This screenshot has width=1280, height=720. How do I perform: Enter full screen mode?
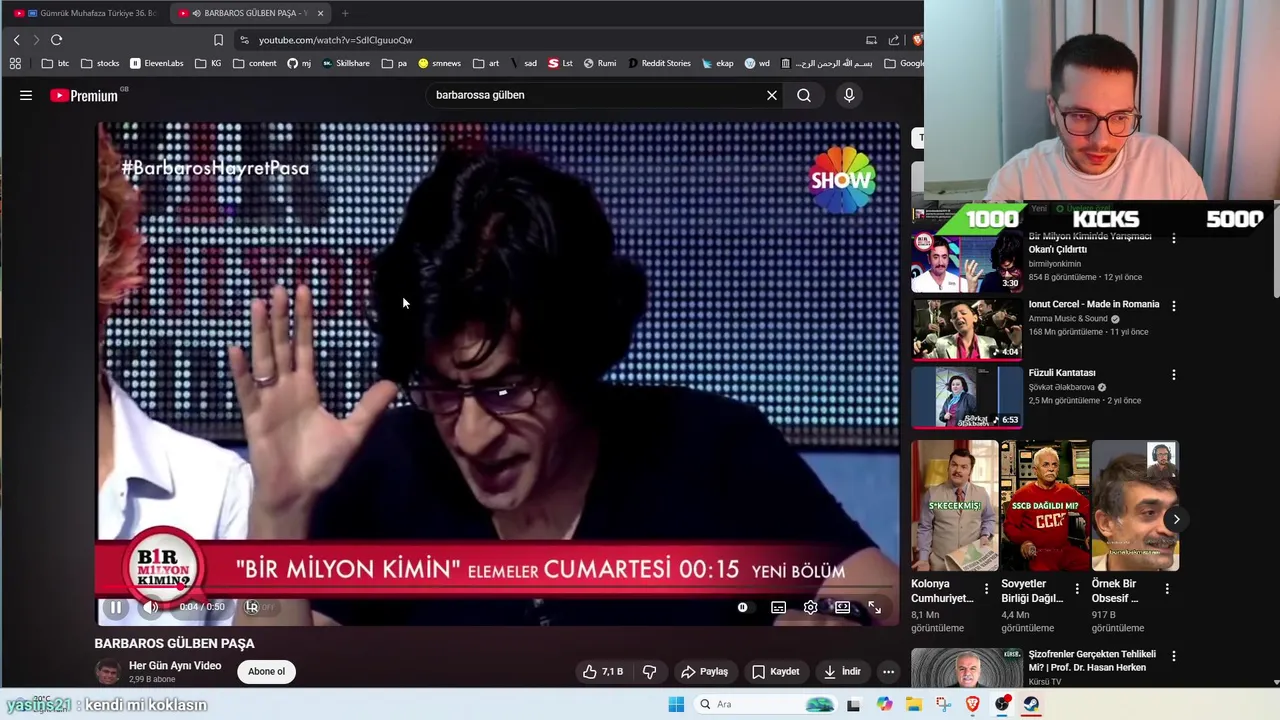874,607
